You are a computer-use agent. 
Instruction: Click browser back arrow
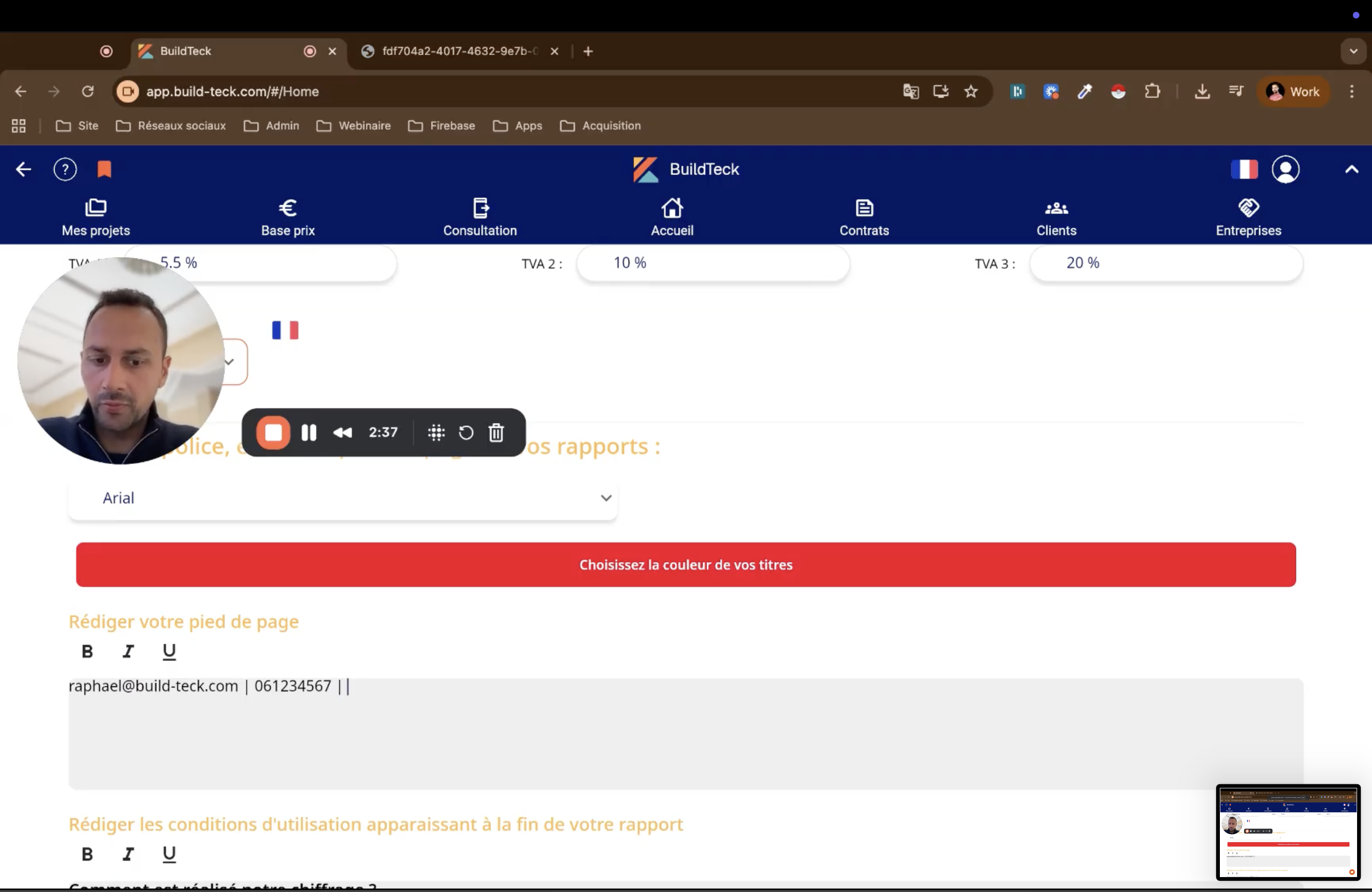[x=21, y=91]
